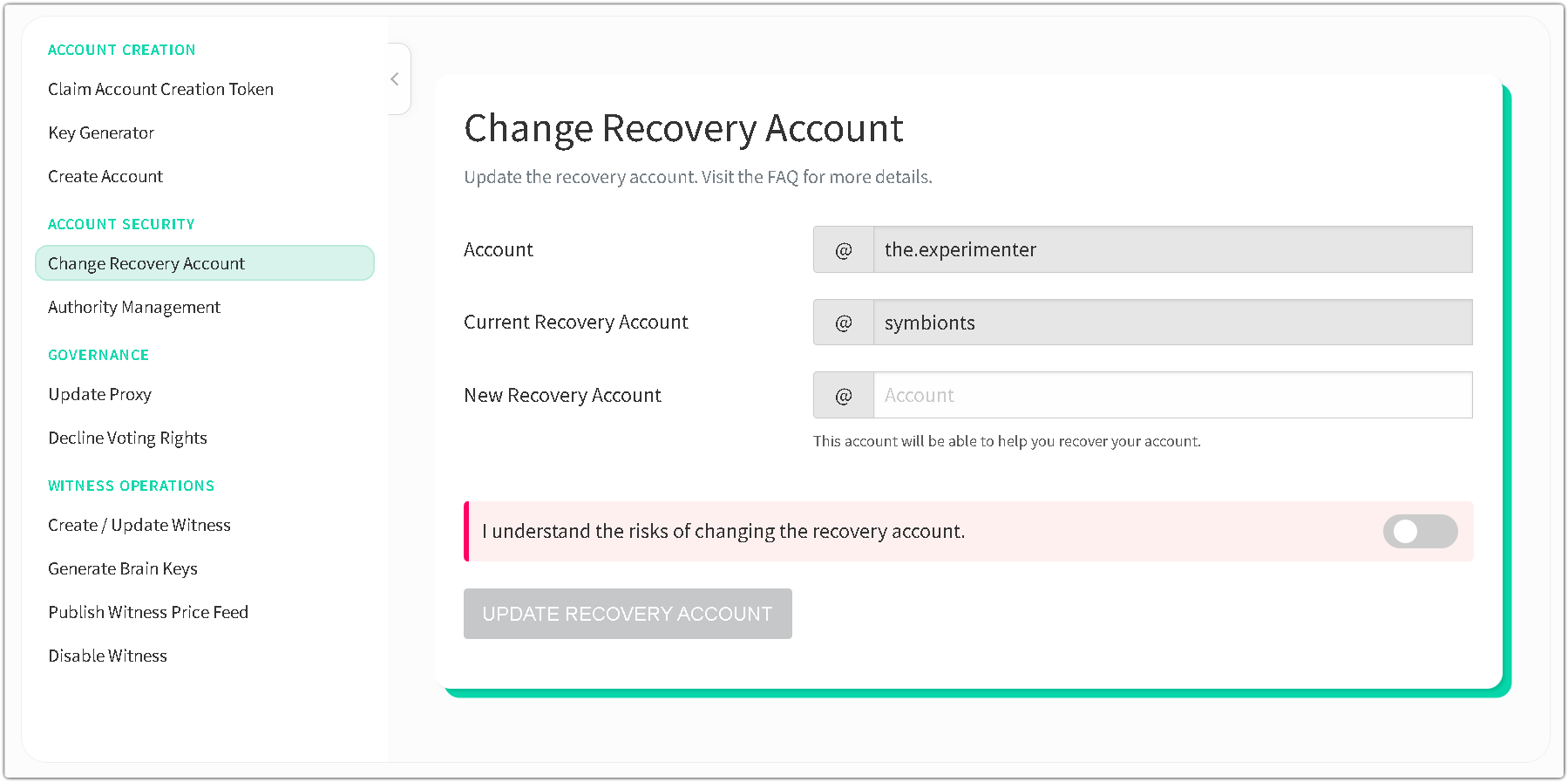Open Create / Update Witness
The height and width of the screenshot is (782, 1568).
(x=139, y=525)
